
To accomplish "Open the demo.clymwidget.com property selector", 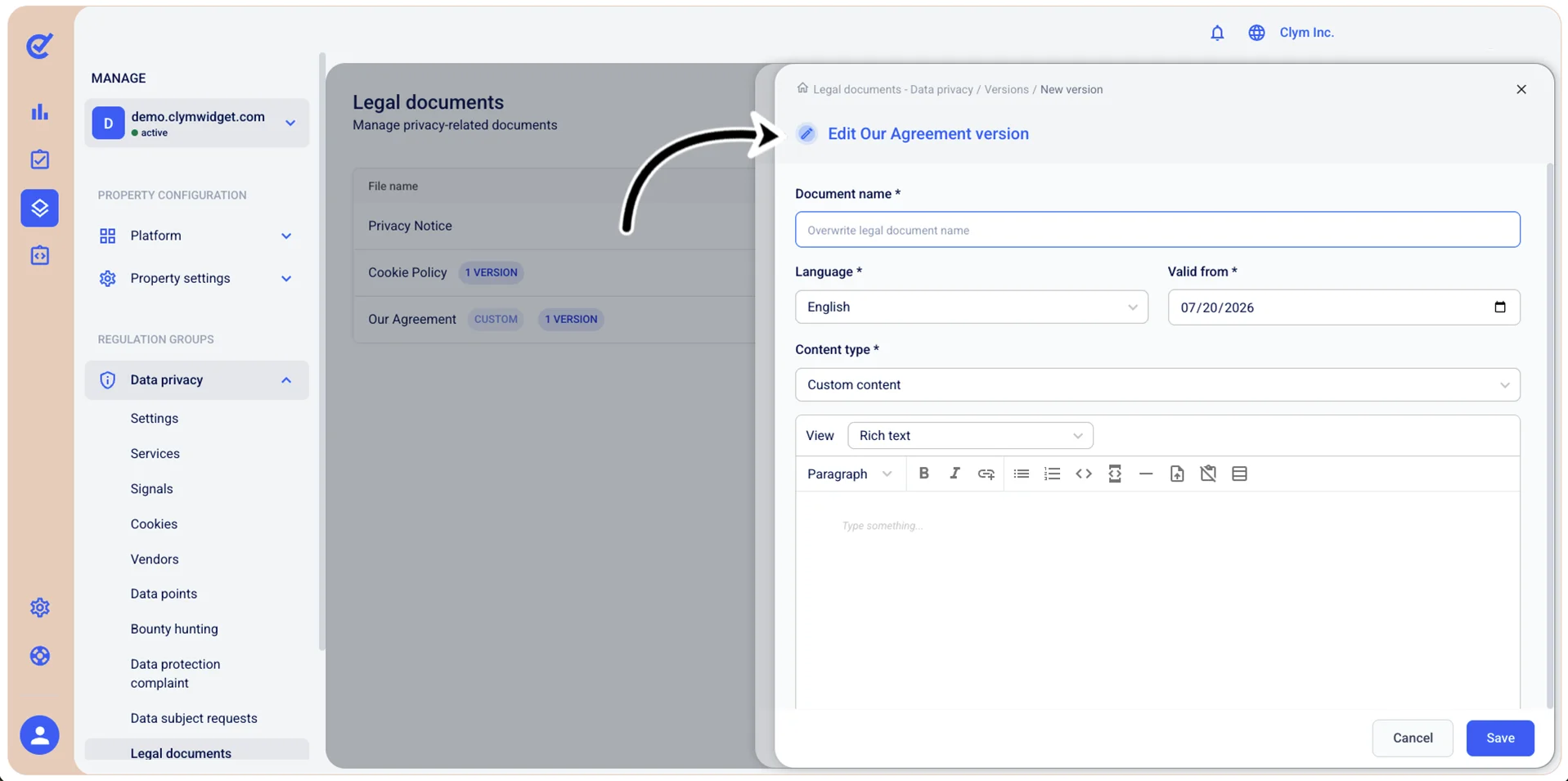I will [x=196, y=123].
